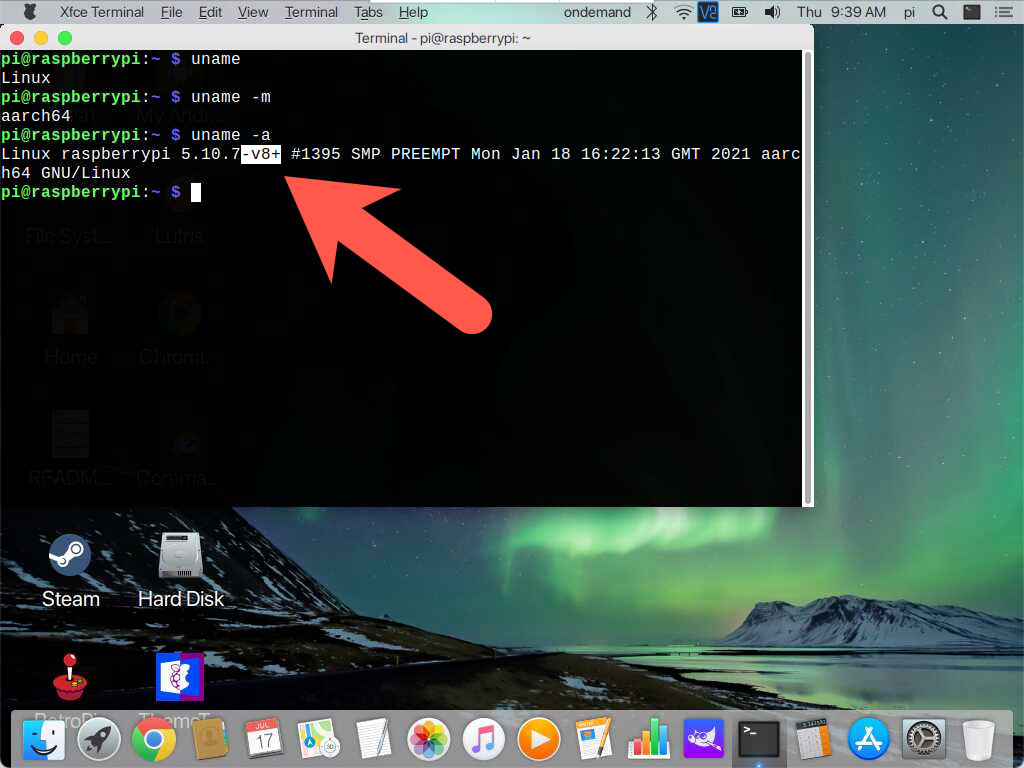Launch Chrome from the dock
The image size is (1024, 768).
[154, 740]
